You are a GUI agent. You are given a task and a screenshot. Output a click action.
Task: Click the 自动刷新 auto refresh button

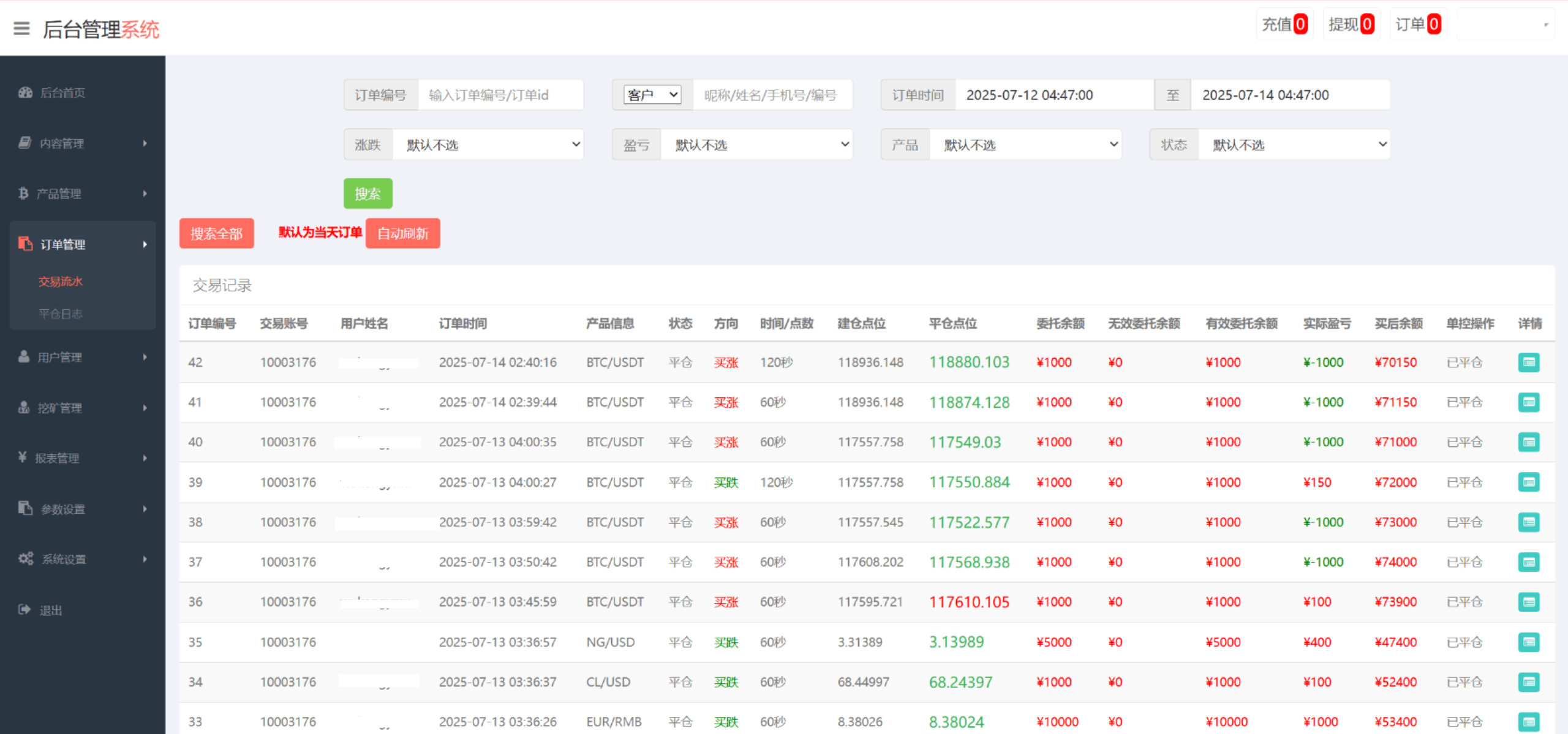tap(402, 233)
